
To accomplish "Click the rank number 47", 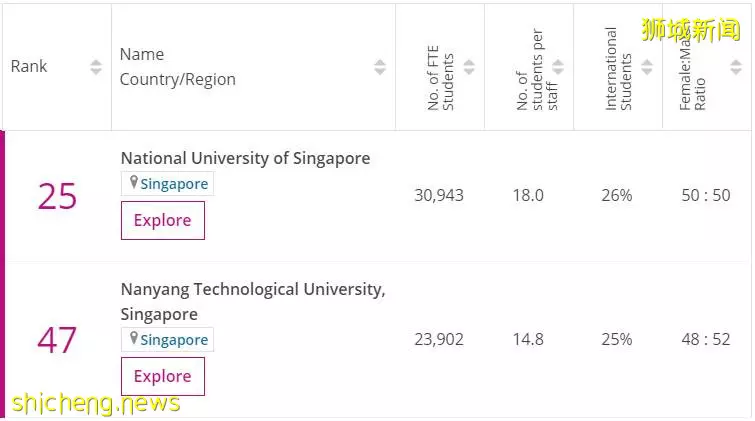I will [x=57, y=340].
